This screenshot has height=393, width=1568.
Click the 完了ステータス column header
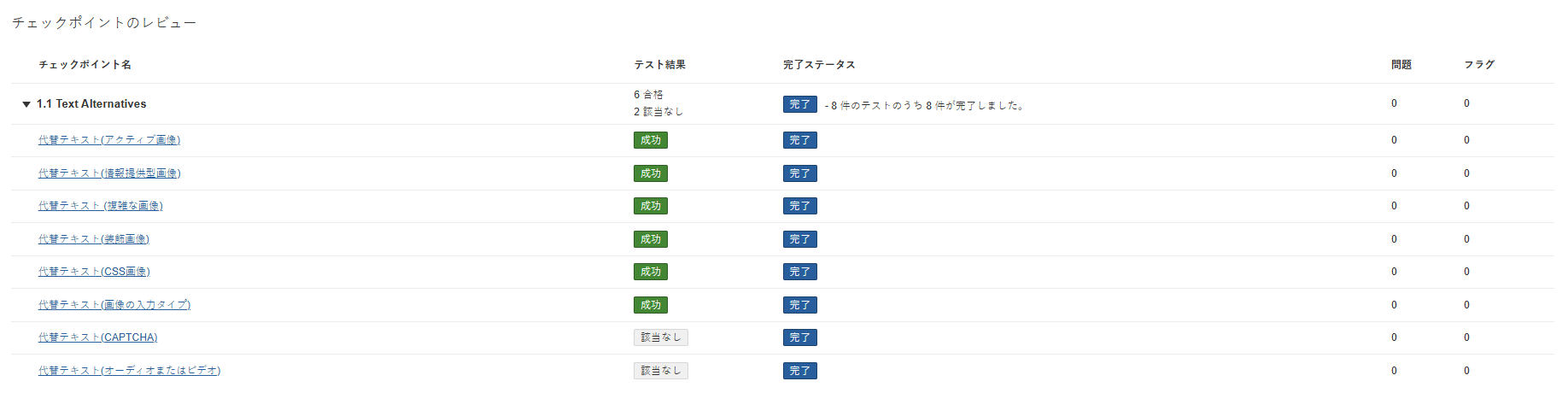[819, 65]
